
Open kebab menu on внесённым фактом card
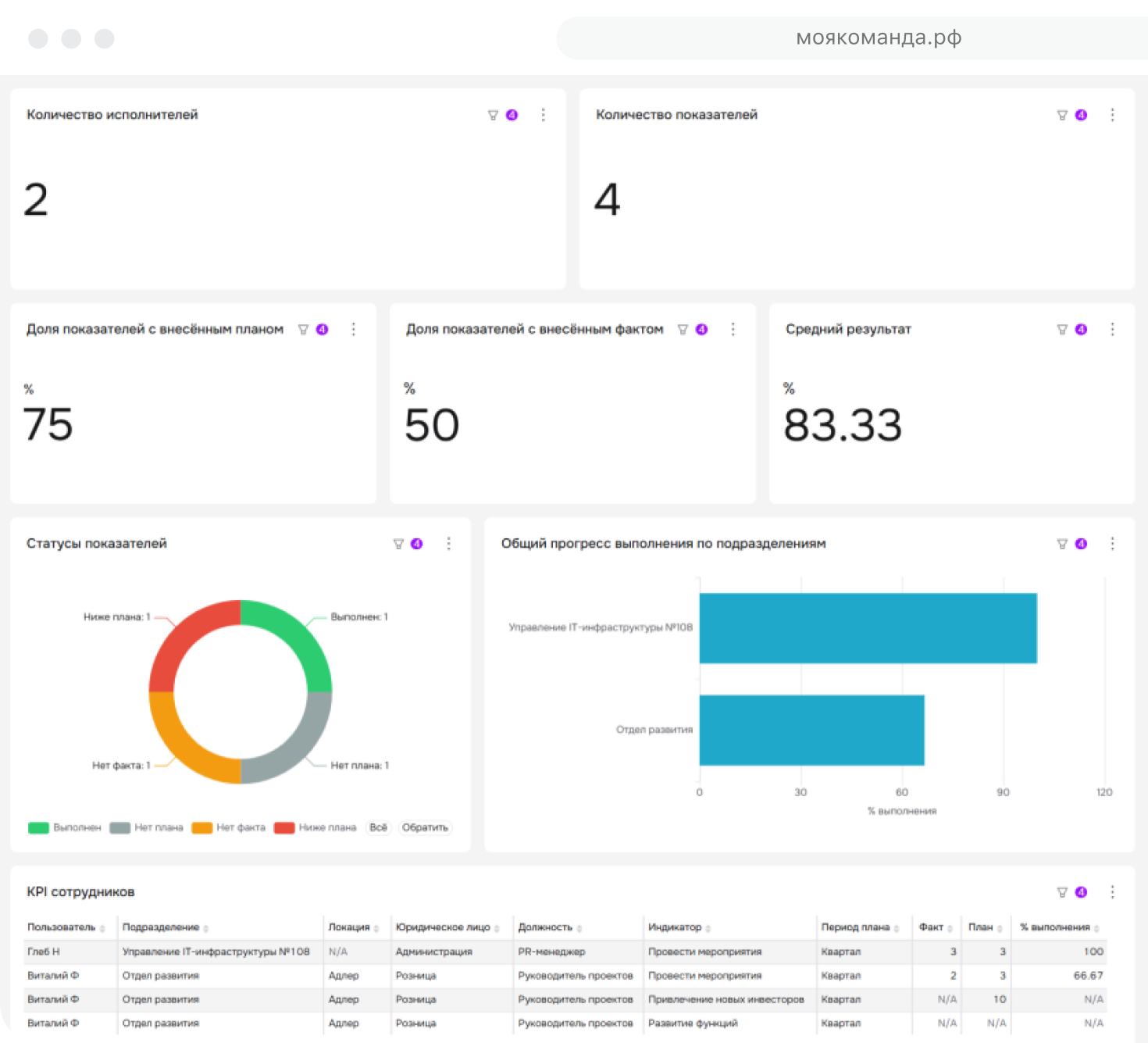pos(733,329)
